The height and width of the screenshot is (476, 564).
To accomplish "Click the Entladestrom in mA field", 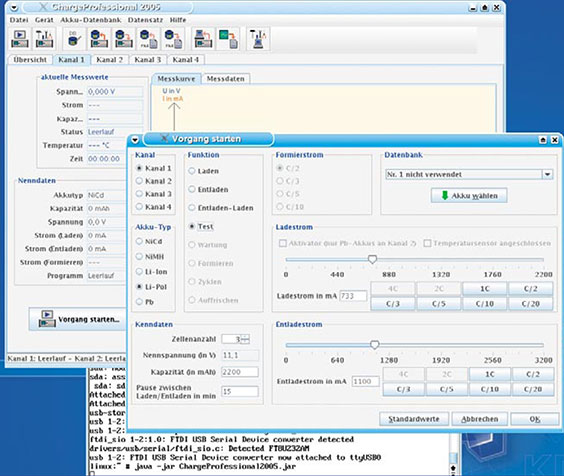I will point(365,381).
